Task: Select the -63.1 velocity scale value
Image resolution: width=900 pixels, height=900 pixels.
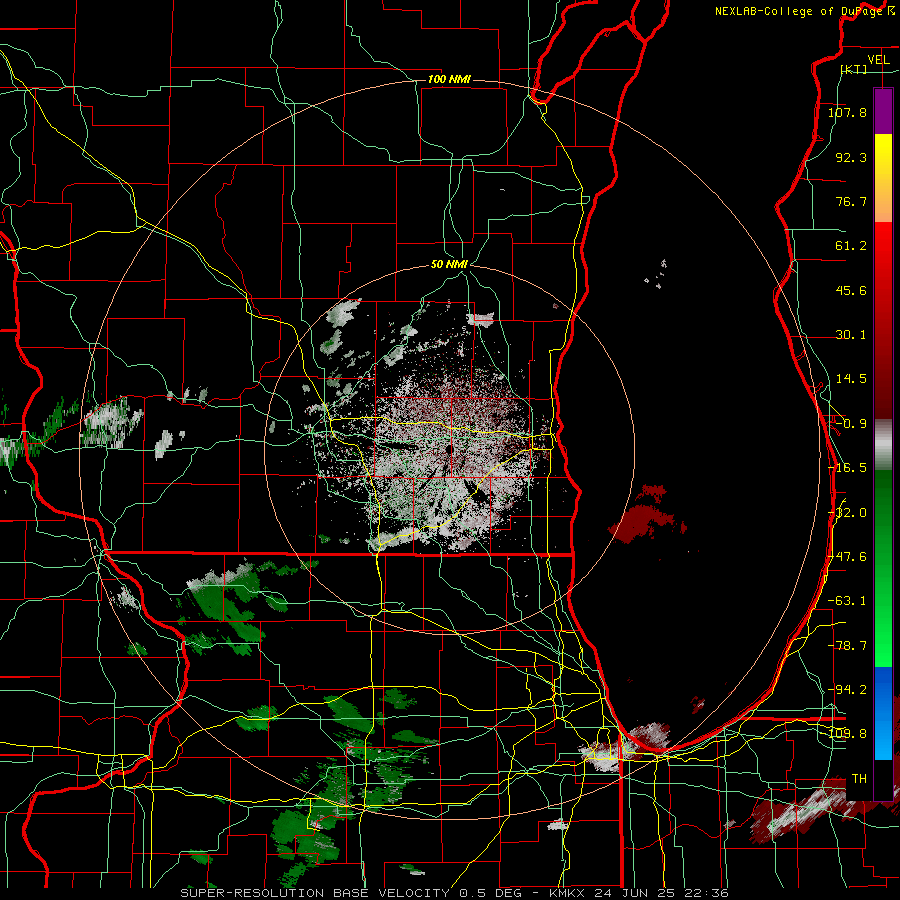Action: 847,601
